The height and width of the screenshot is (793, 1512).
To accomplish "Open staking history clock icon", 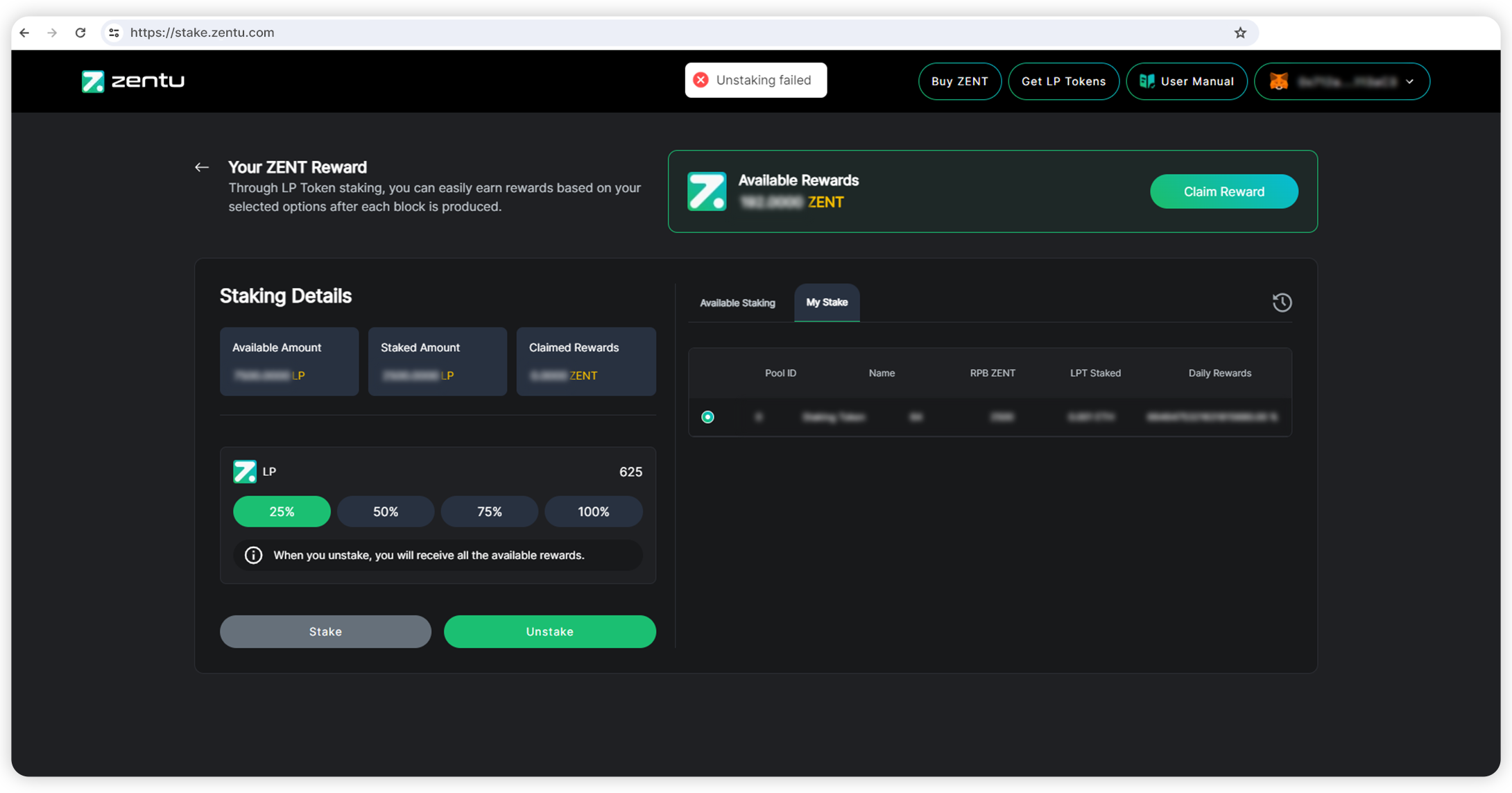I will coord(1282,302).
